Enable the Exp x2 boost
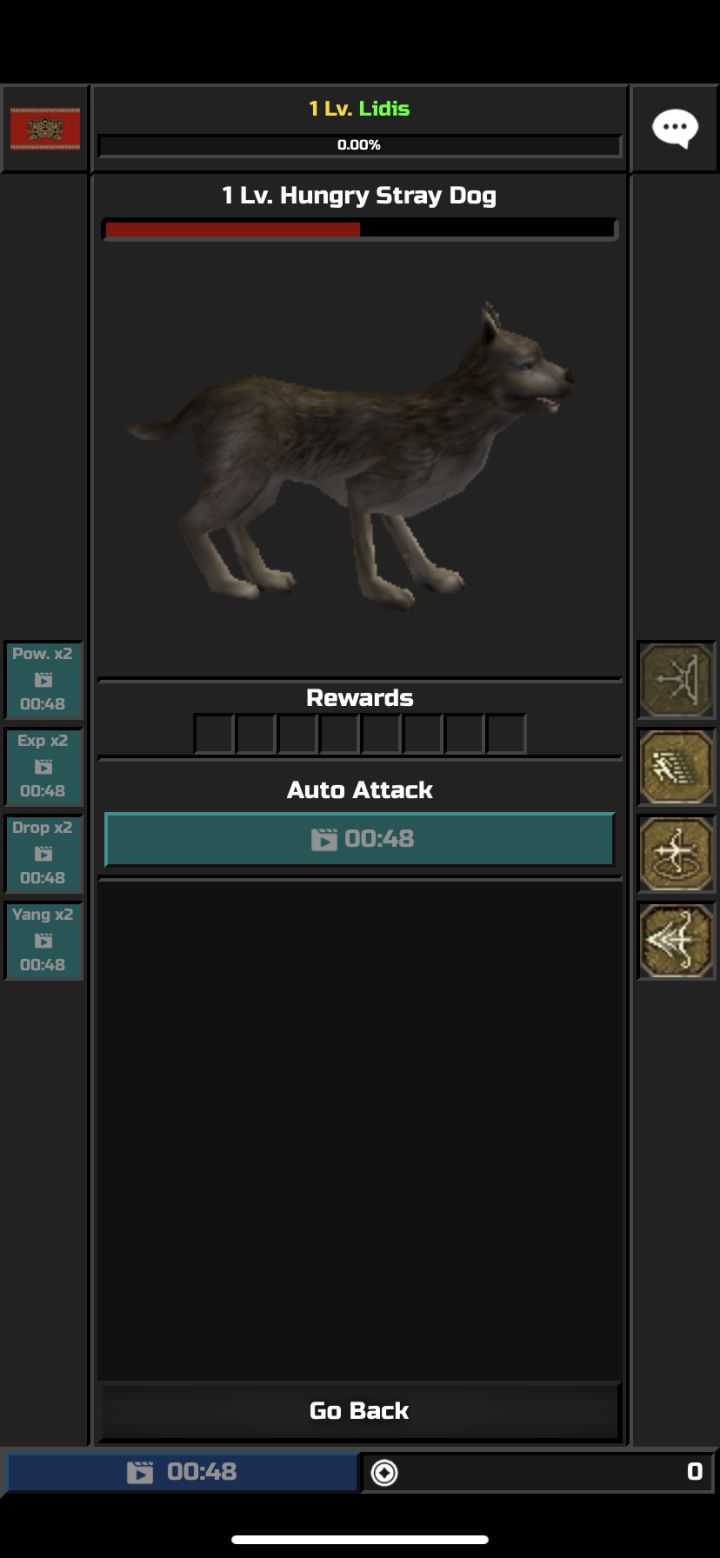 tap(43, 767)
